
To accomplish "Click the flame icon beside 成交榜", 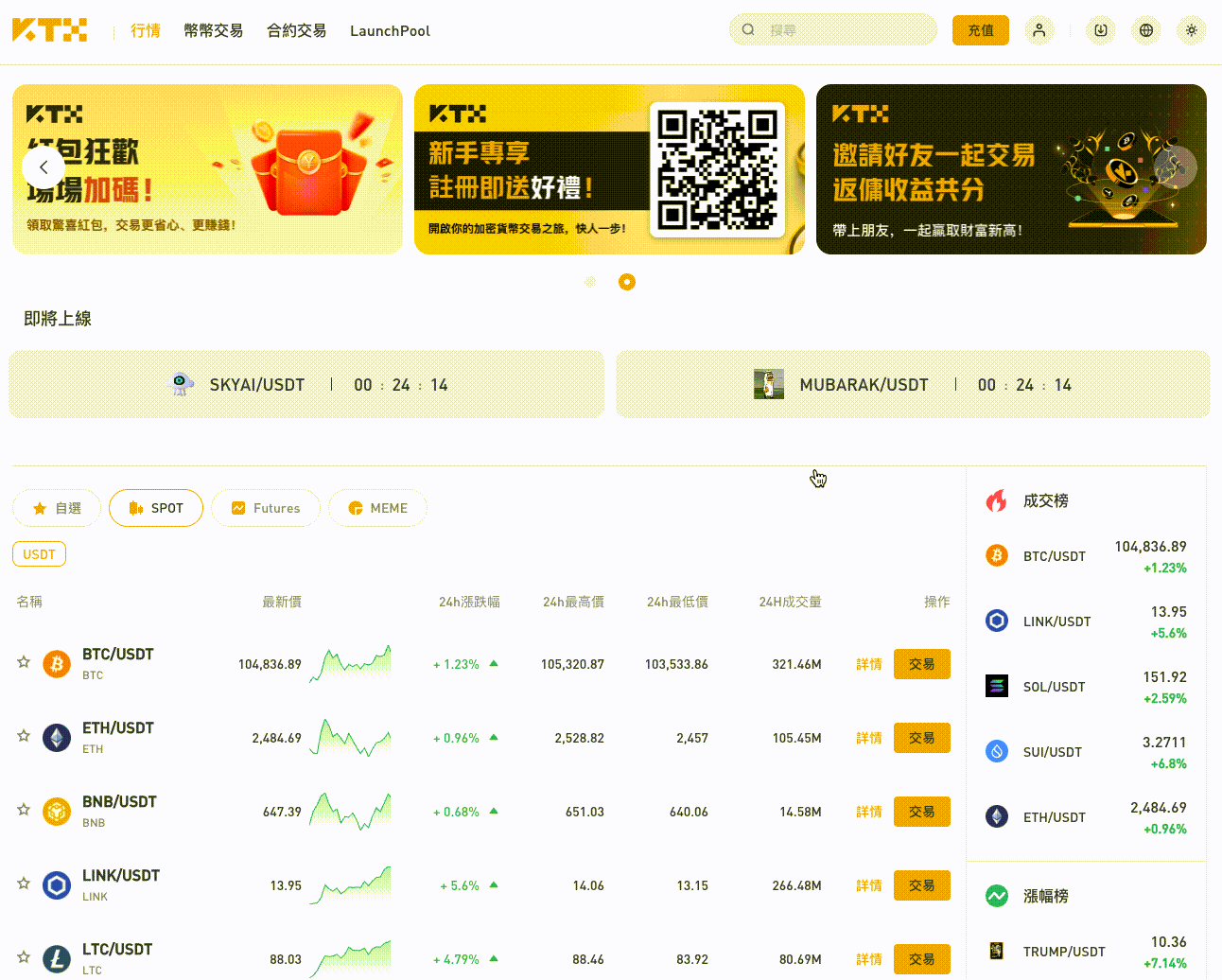I will coord(997,500).
